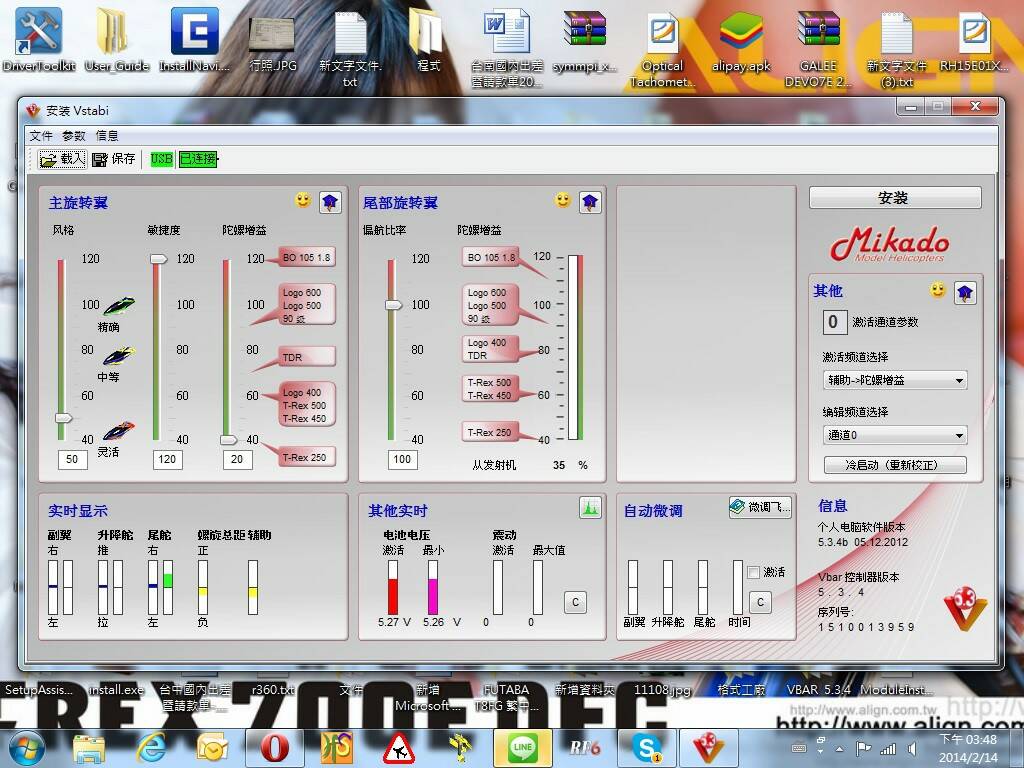Click the smiley icon in 其他 panel
The width and height of the screenshot is (1024, 768).
(938, 289)
